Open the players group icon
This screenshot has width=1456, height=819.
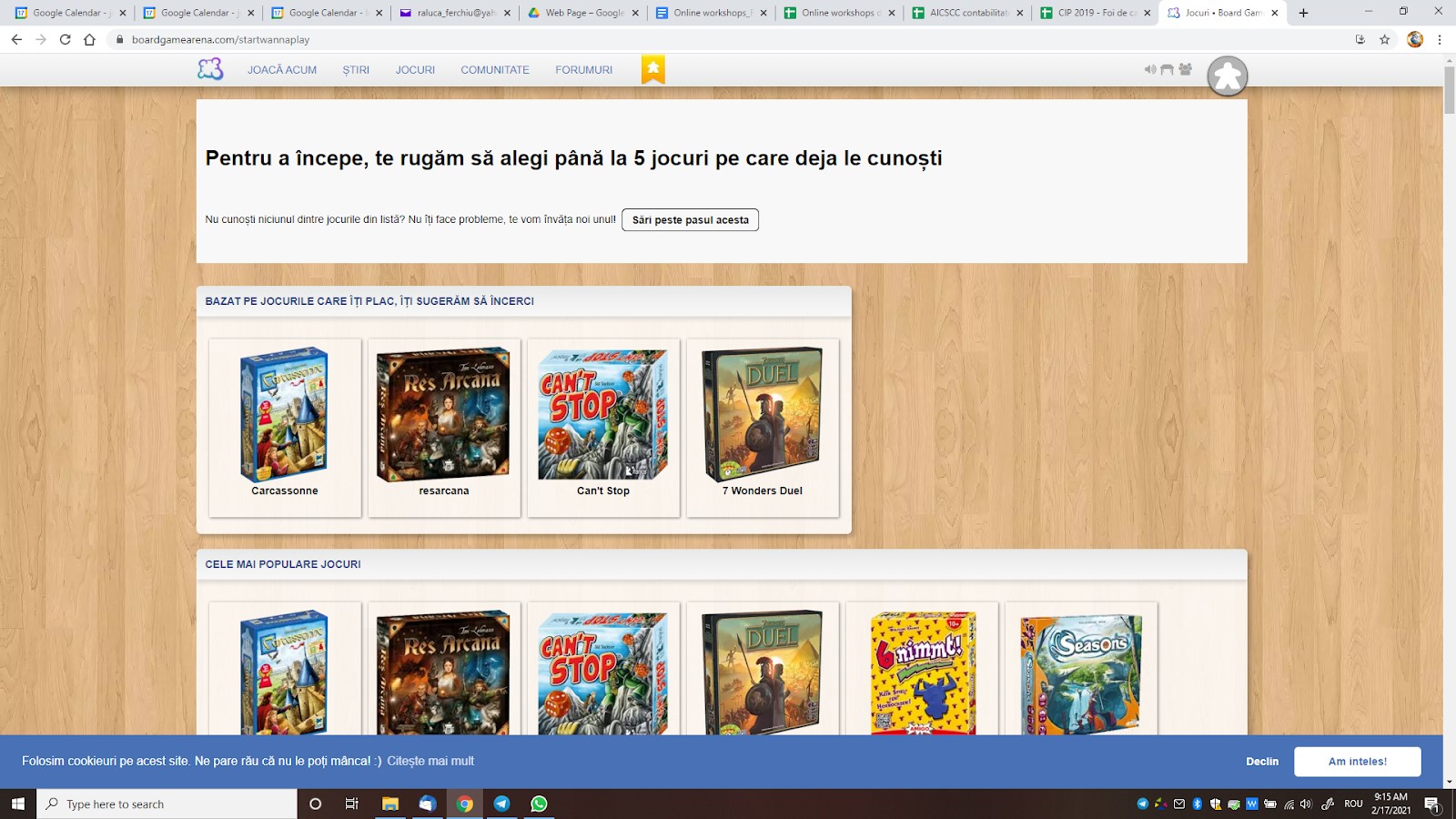pyautogui.click(x=1185, y=69)
